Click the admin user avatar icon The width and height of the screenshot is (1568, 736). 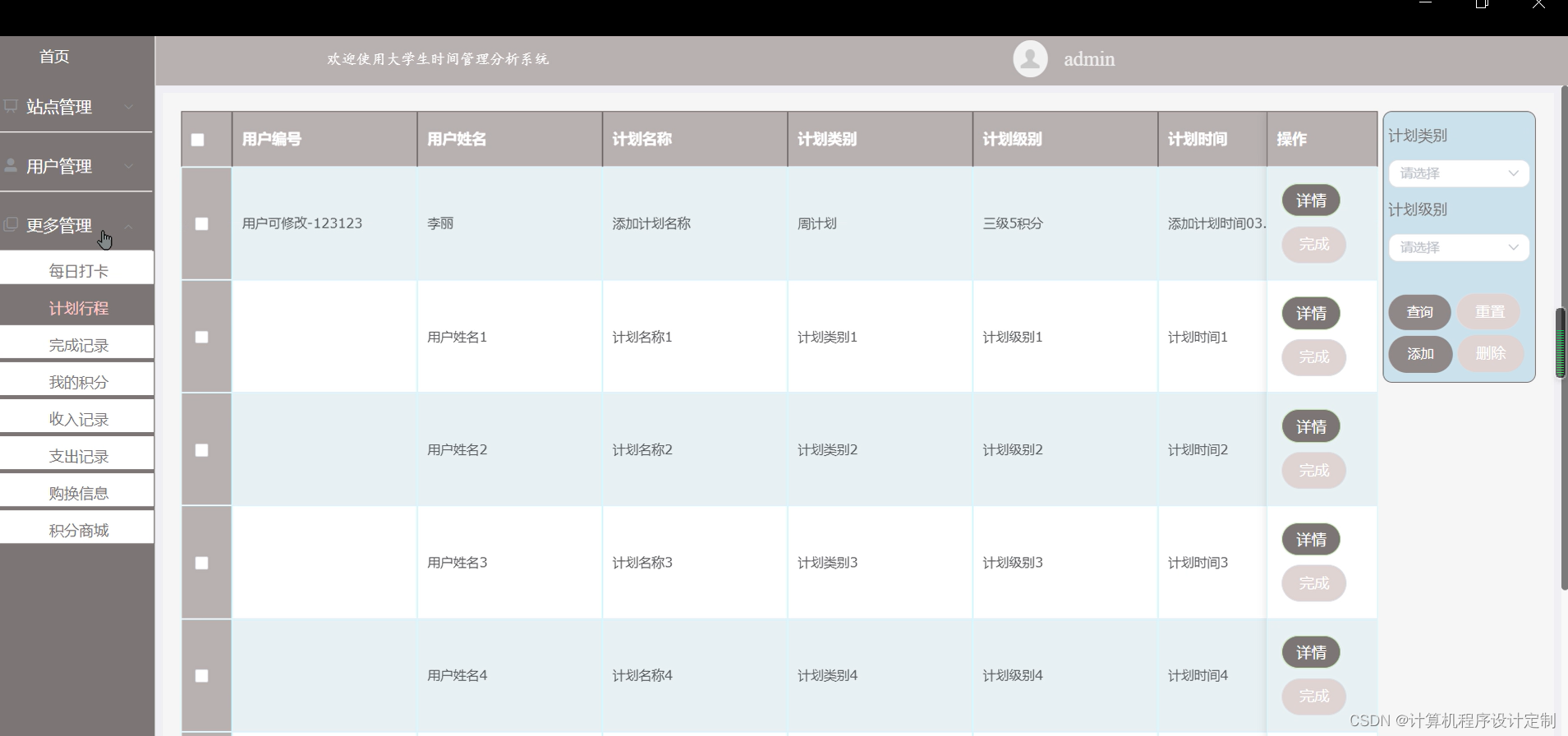1030,59
